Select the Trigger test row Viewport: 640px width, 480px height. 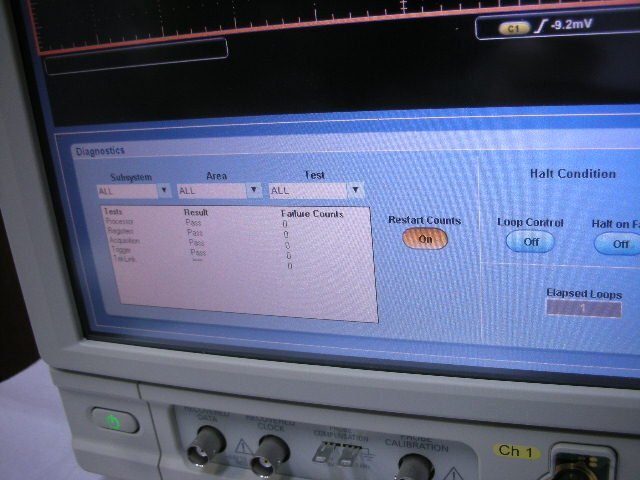(201, 252)
